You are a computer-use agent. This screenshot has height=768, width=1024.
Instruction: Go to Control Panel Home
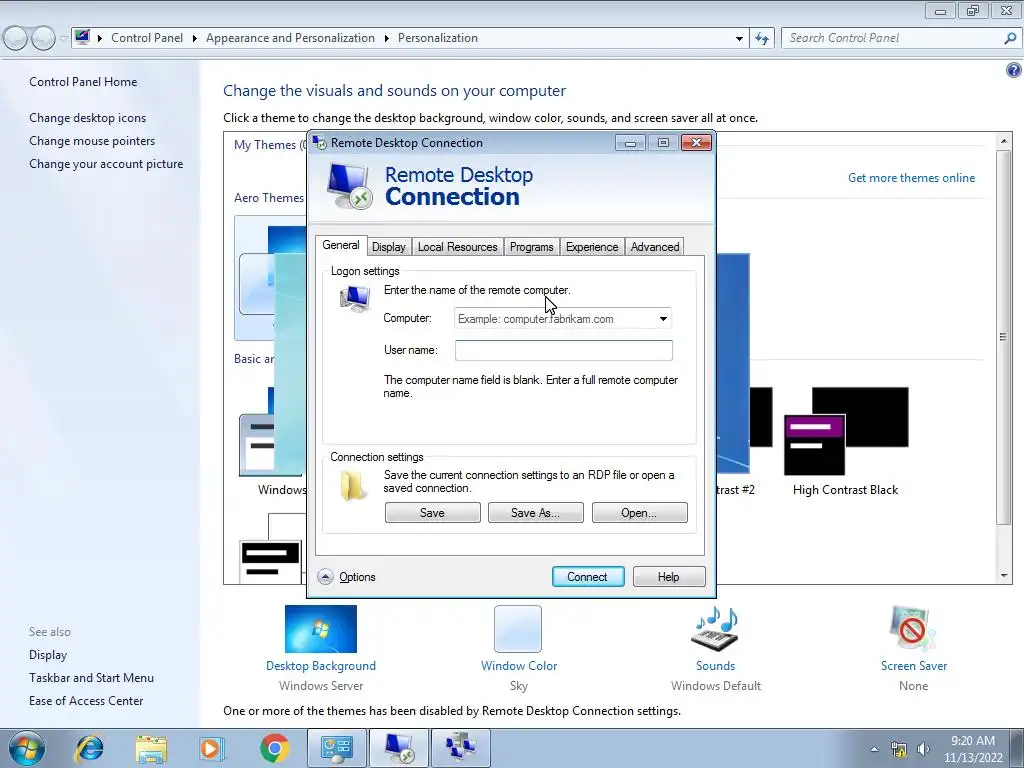[x=83, y=82]
